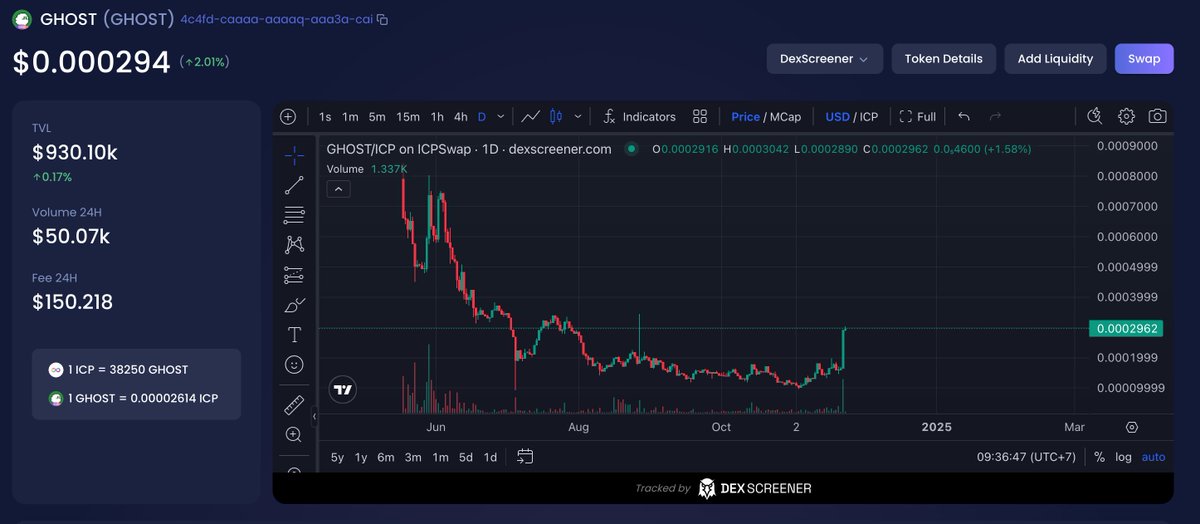
Task: Select the 5m interval
Action: [x=377, y=117]
